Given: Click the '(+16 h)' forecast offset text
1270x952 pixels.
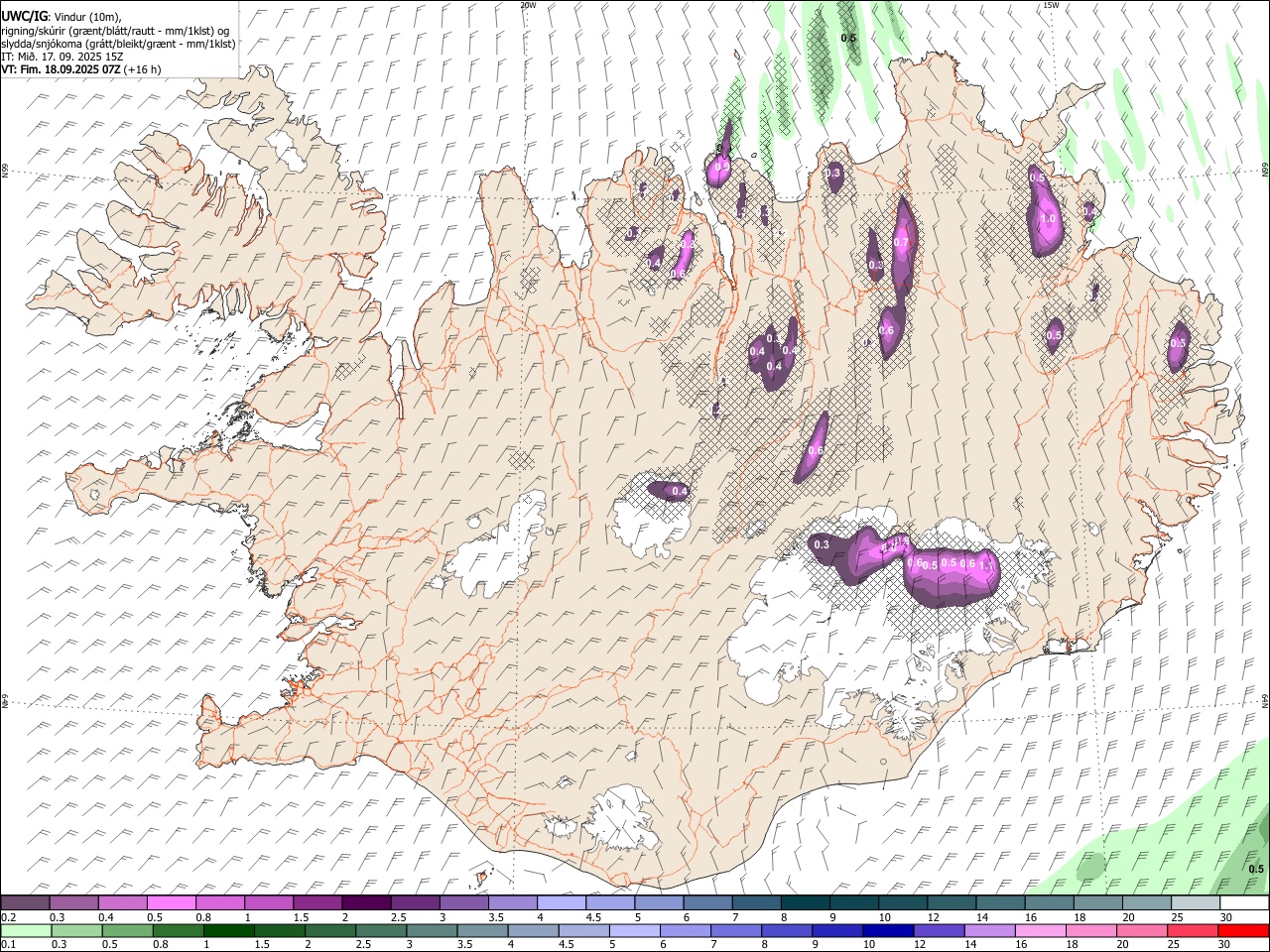Looking at the screenshot, I should pyautogui.click(x=144, y=69).
